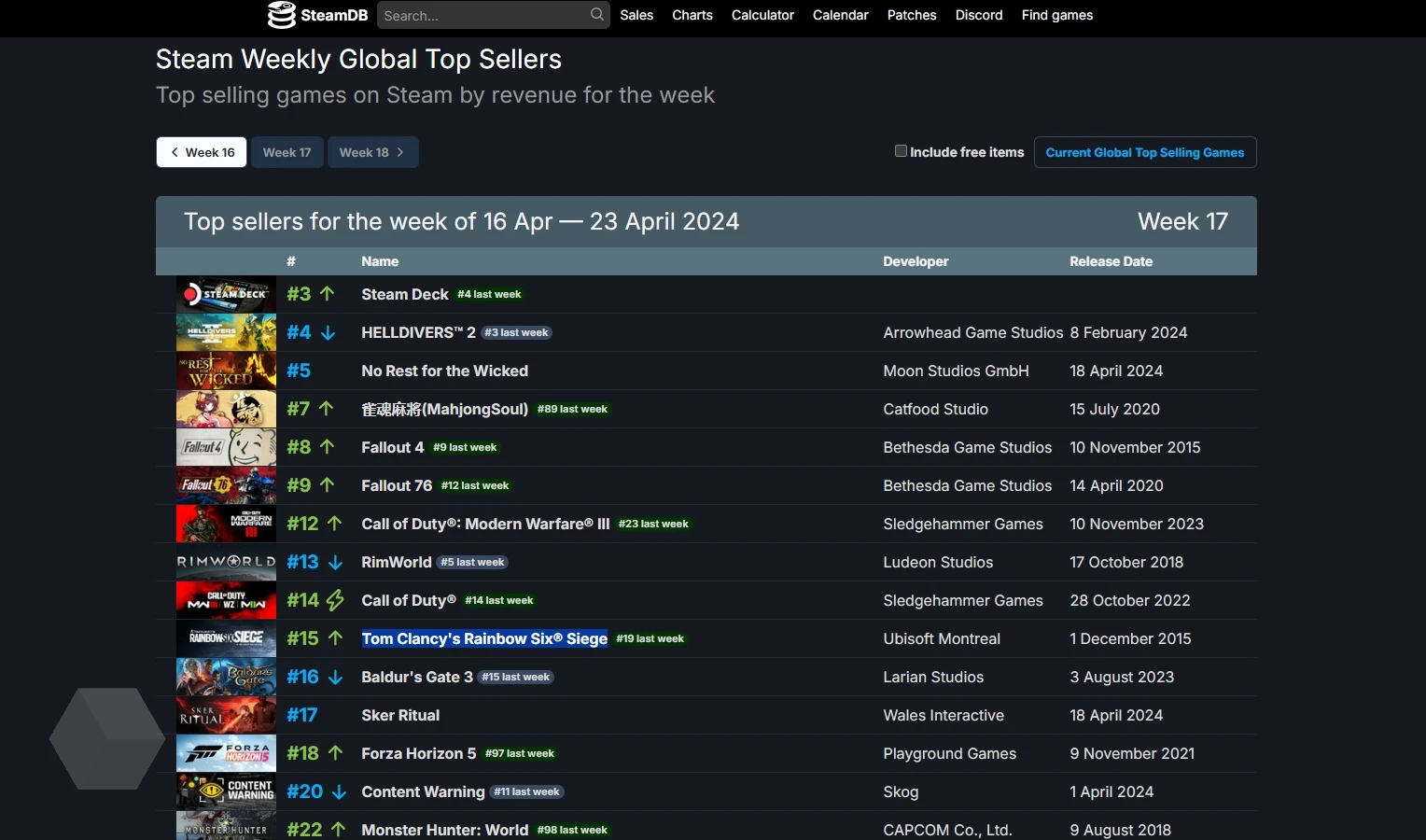The width and height of the screenshot is (1426, 840).
Task: Open the Baldur's Gate 3 link
Action: click(417, 677)
